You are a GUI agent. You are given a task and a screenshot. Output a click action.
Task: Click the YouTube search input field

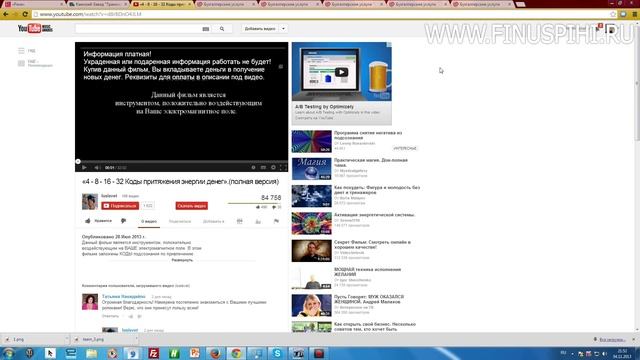click(x=139, y=29)
